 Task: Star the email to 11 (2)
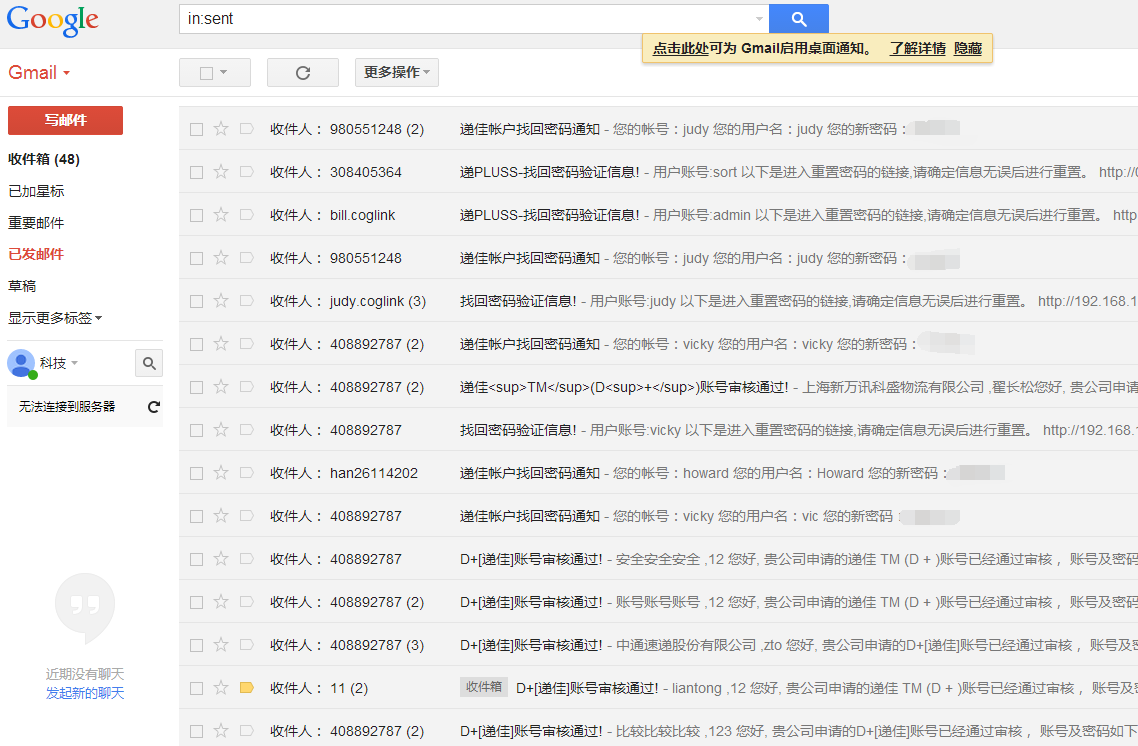(221, 688)
